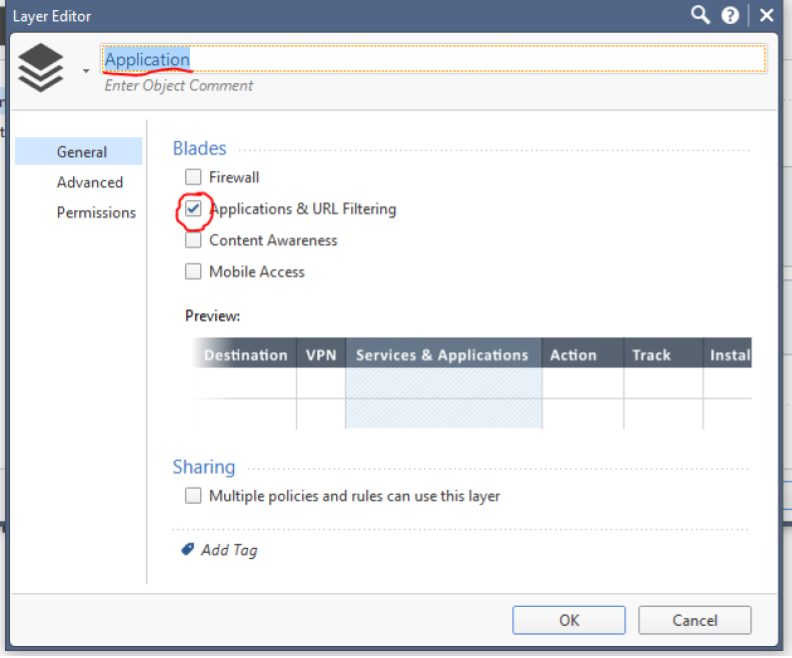The height and width of the screenshot is (658, 792).
Task: Enable the Content Awareness checkbox
Action: 193,240
